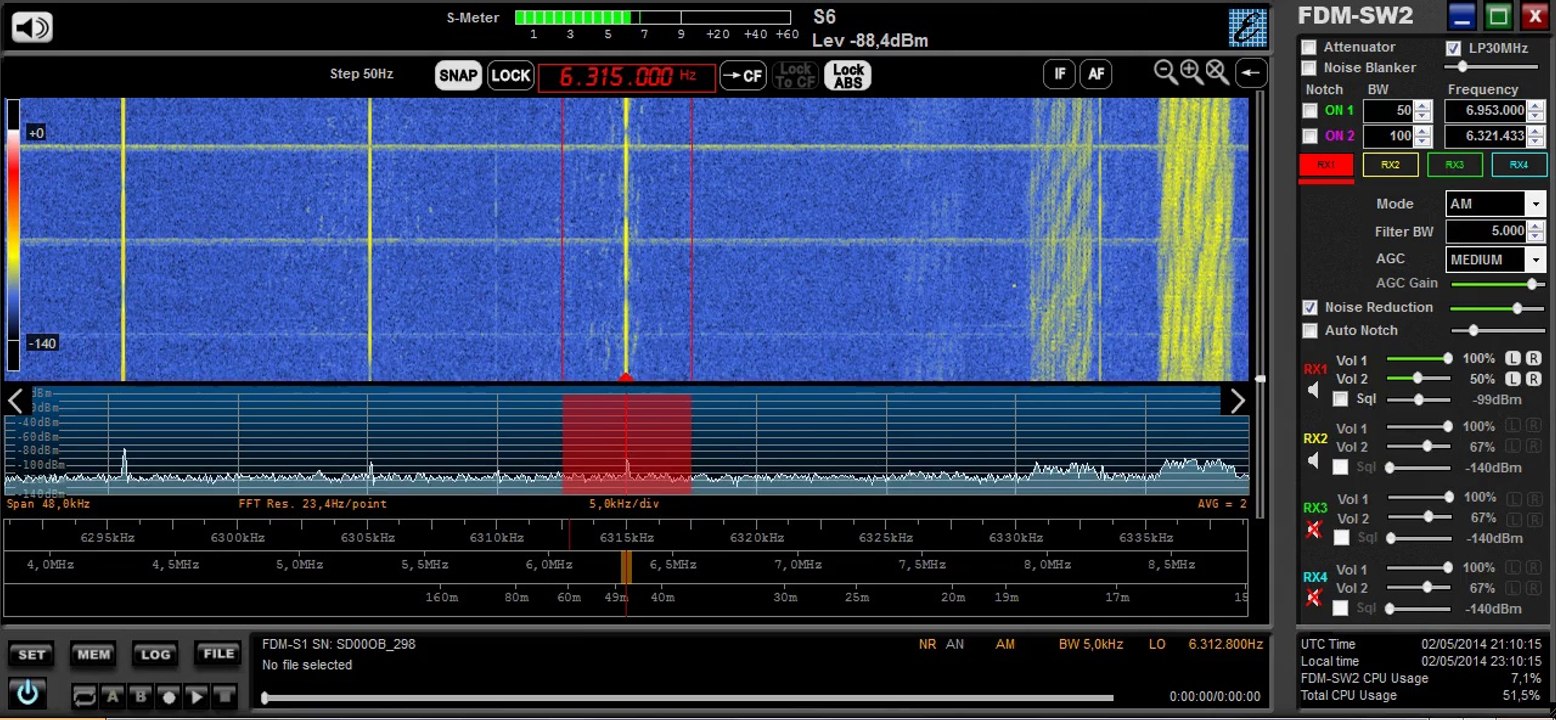The height and width of the screenshot is (720, 1556).
Task: Uncheck the LP30MHz checkbox
Action: (x=1453, y=48)
